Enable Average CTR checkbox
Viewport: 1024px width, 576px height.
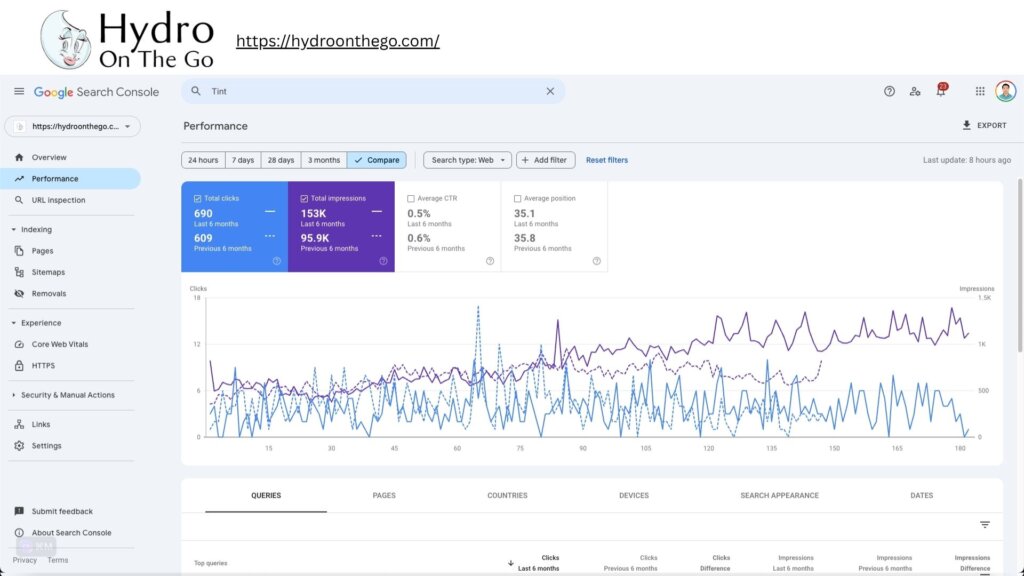coord(411,199)
